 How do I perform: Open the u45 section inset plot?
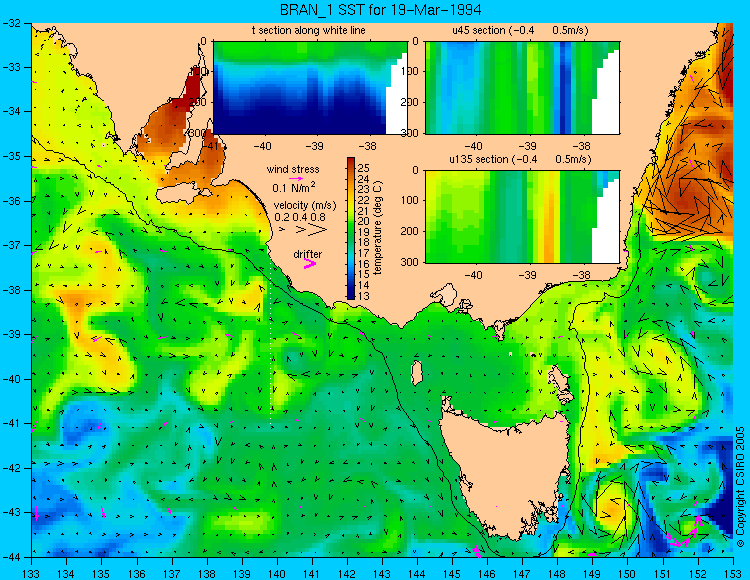pyautogui.click(x=522, y=88)
